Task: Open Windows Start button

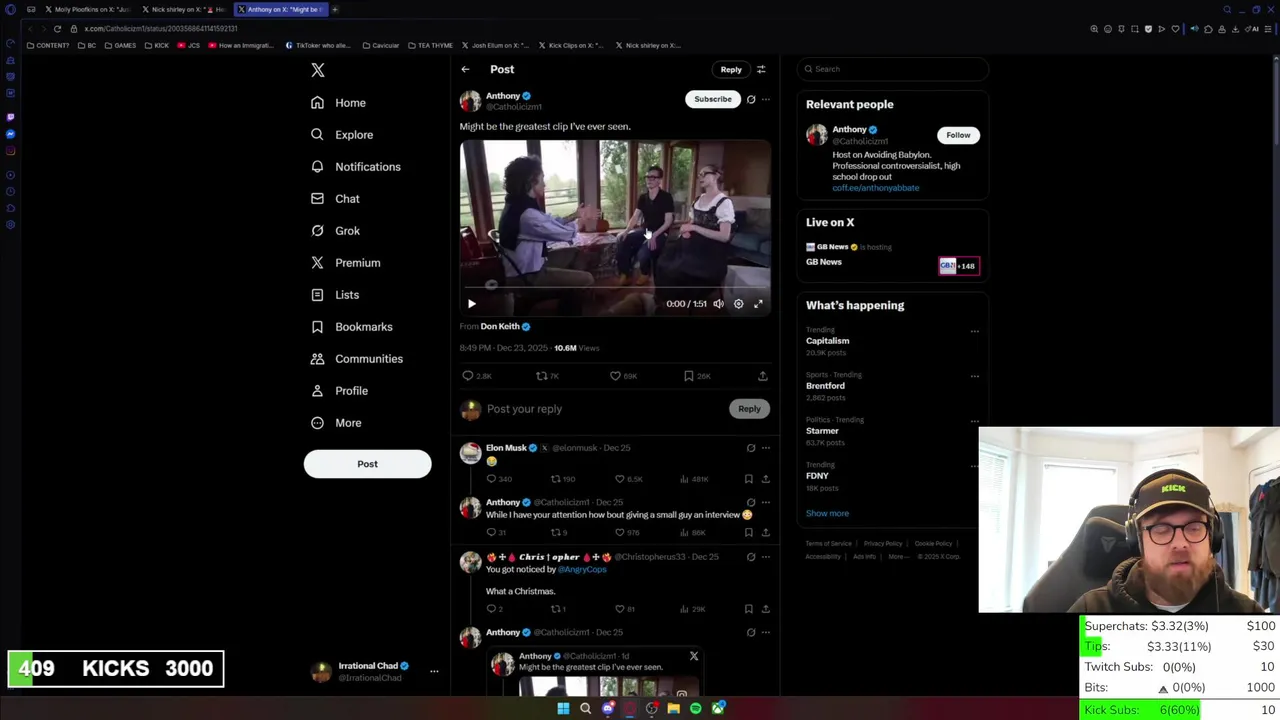Action: 563,709
